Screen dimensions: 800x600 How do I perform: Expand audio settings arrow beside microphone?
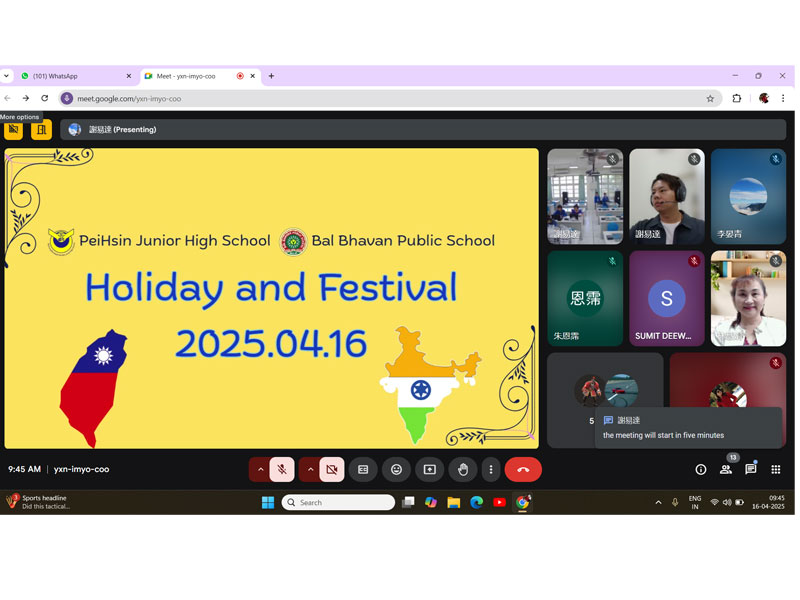point(260,469)
